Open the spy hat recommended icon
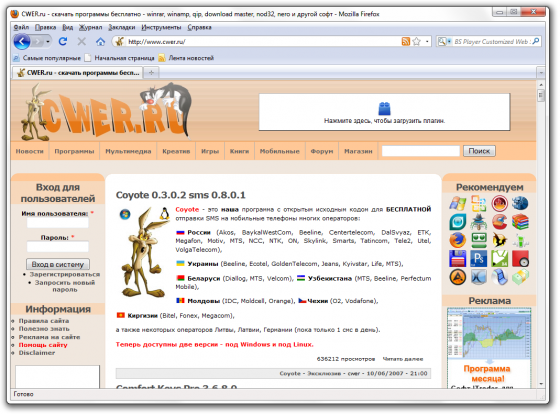Viewport: 560px width, 414px height. pyautogui.click(x=479, y=222)
